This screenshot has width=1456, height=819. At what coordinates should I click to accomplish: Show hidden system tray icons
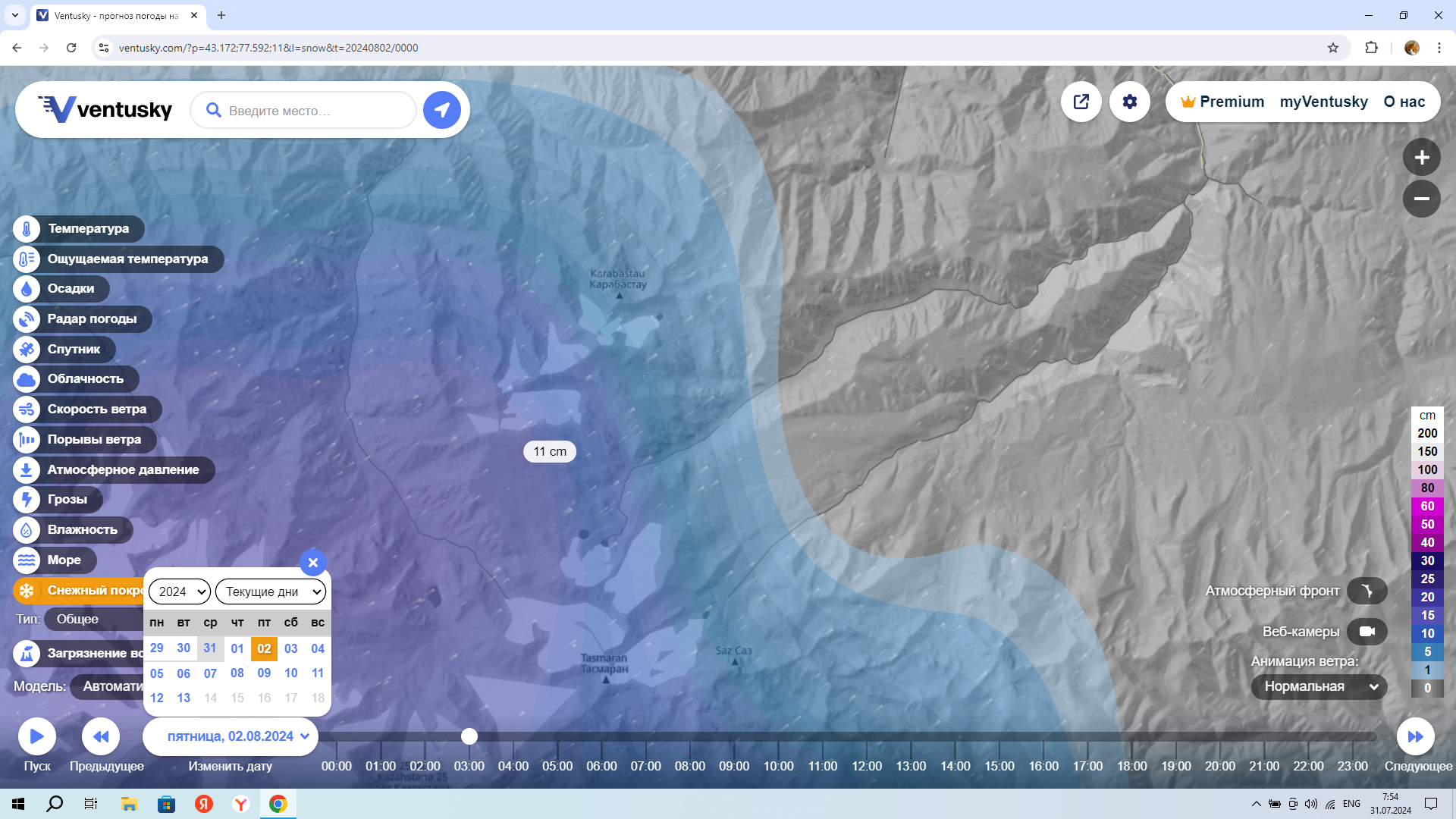pos(1257,804)
